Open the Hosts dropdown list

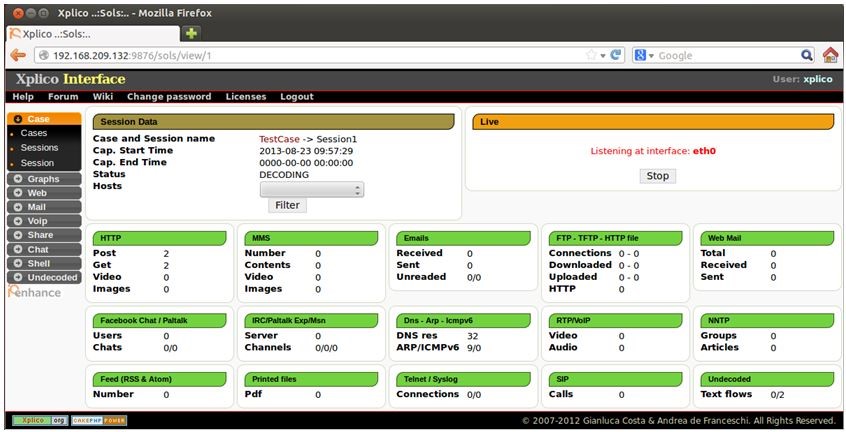coord(311,190)
